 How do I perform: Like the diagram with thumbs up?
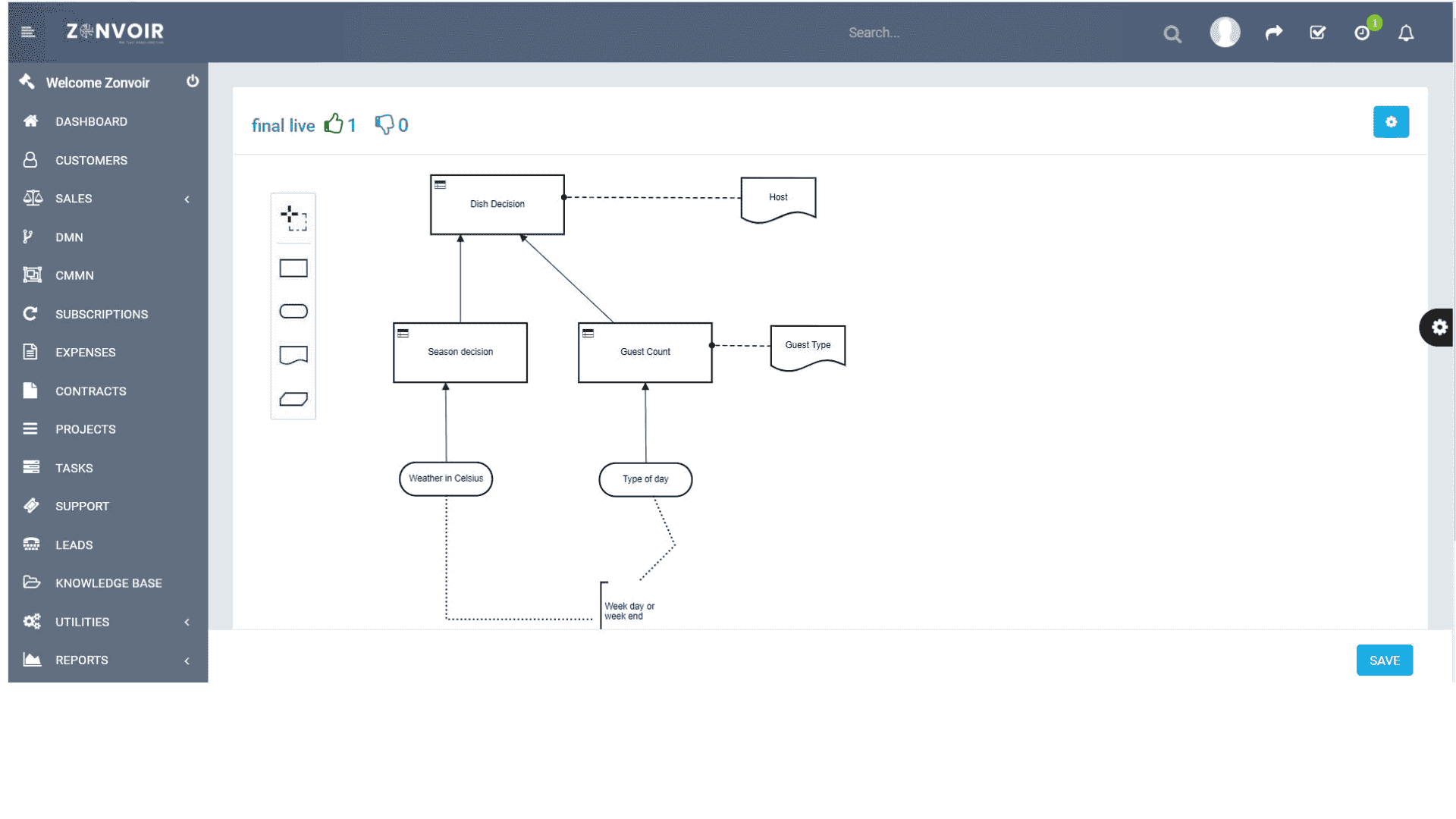coord(334,124)
